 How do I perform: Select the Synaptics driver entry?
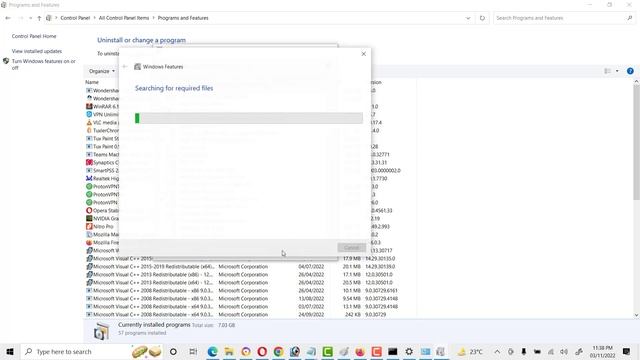(102, 162)
